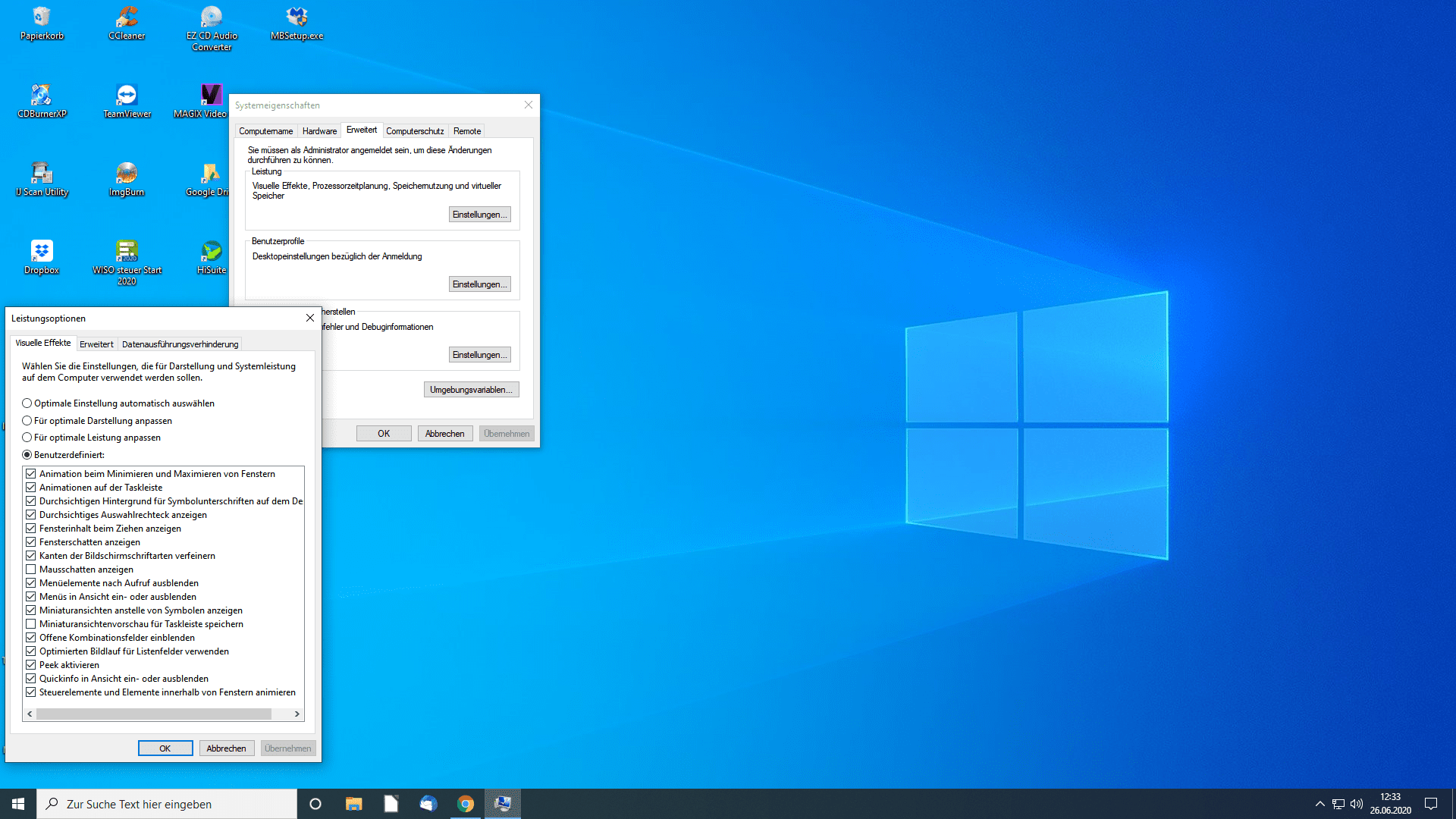Select the HiSuite desktop icon

212,257
